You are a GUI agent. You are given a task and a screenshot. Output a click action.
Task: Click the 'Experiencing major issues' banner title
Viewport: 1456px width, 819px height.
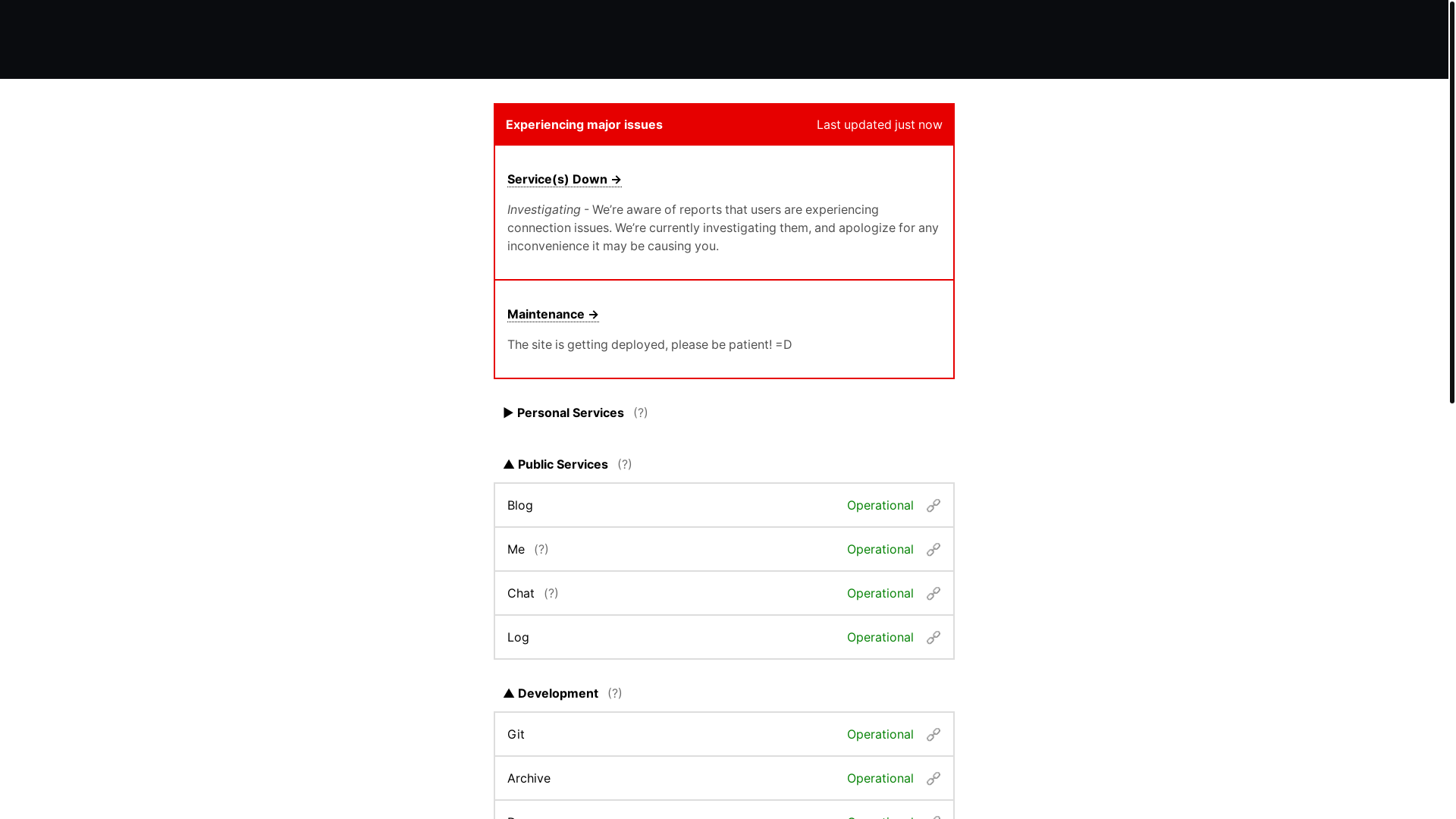click(584, 124)
